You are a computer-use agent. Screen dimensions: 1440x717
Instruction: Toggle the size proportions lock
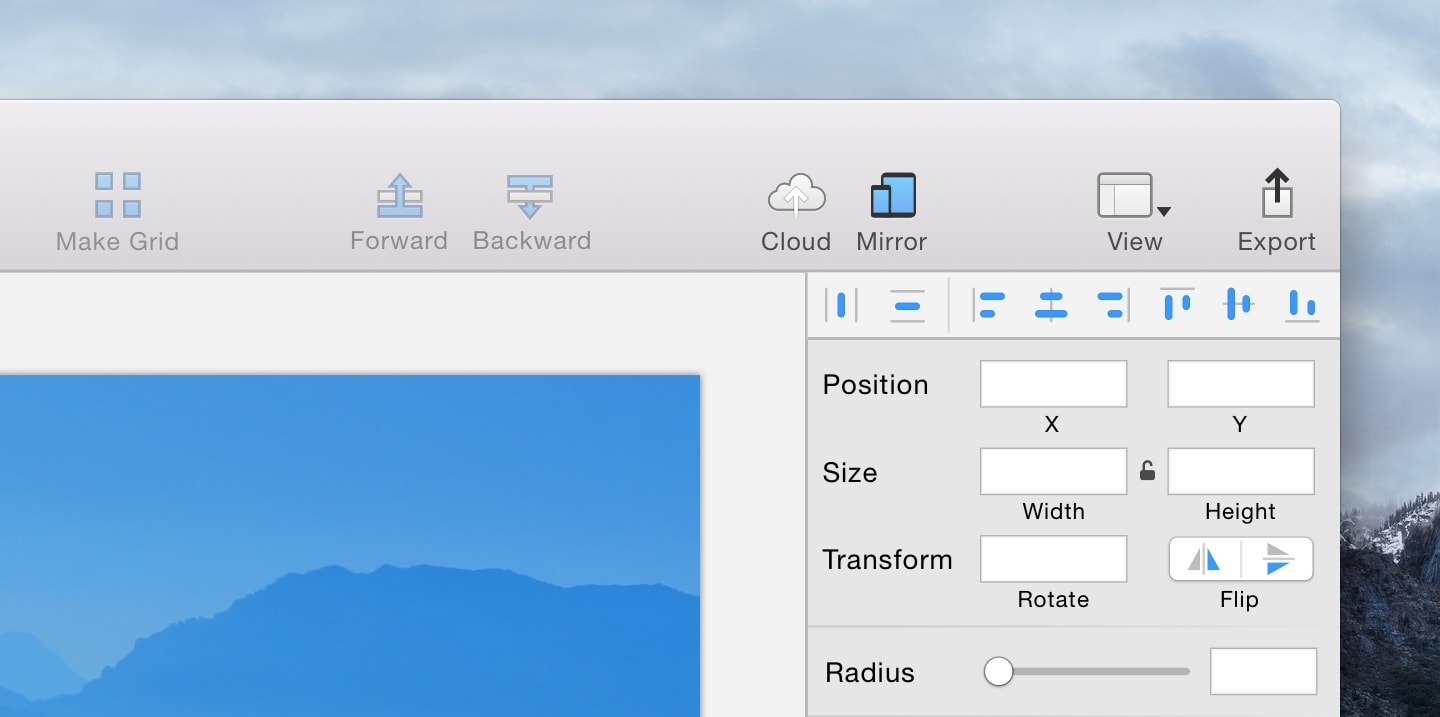click(1147, 471)
